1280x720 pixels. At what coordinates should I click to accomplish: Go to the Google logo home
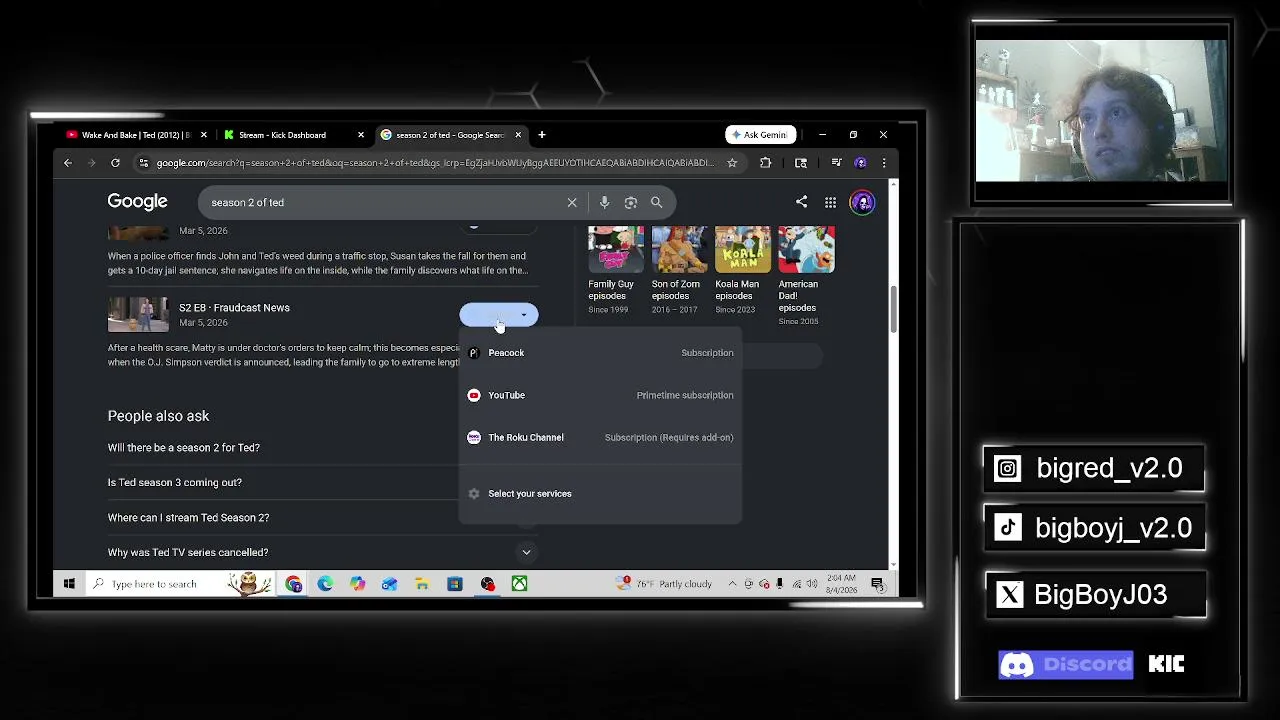(x=138, y=202)
